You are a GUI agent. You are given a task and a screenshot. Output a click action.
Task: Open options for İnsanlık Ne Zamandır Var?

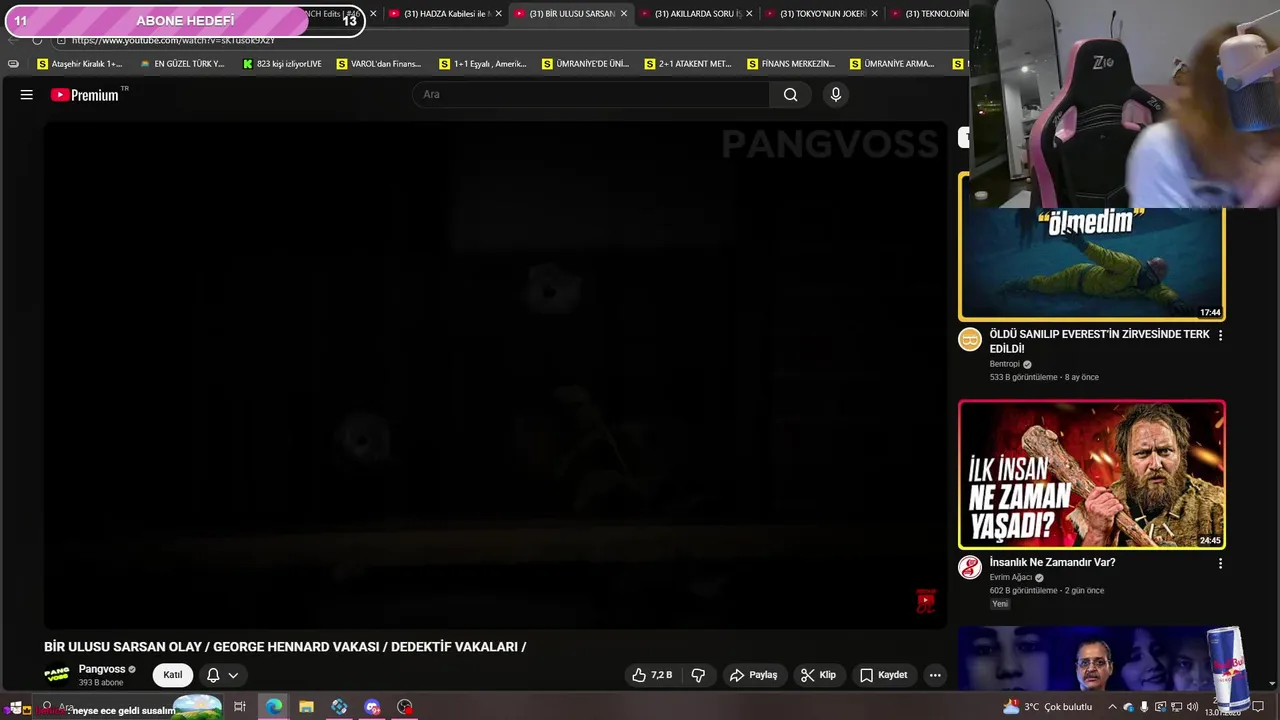click(1220, 564)
